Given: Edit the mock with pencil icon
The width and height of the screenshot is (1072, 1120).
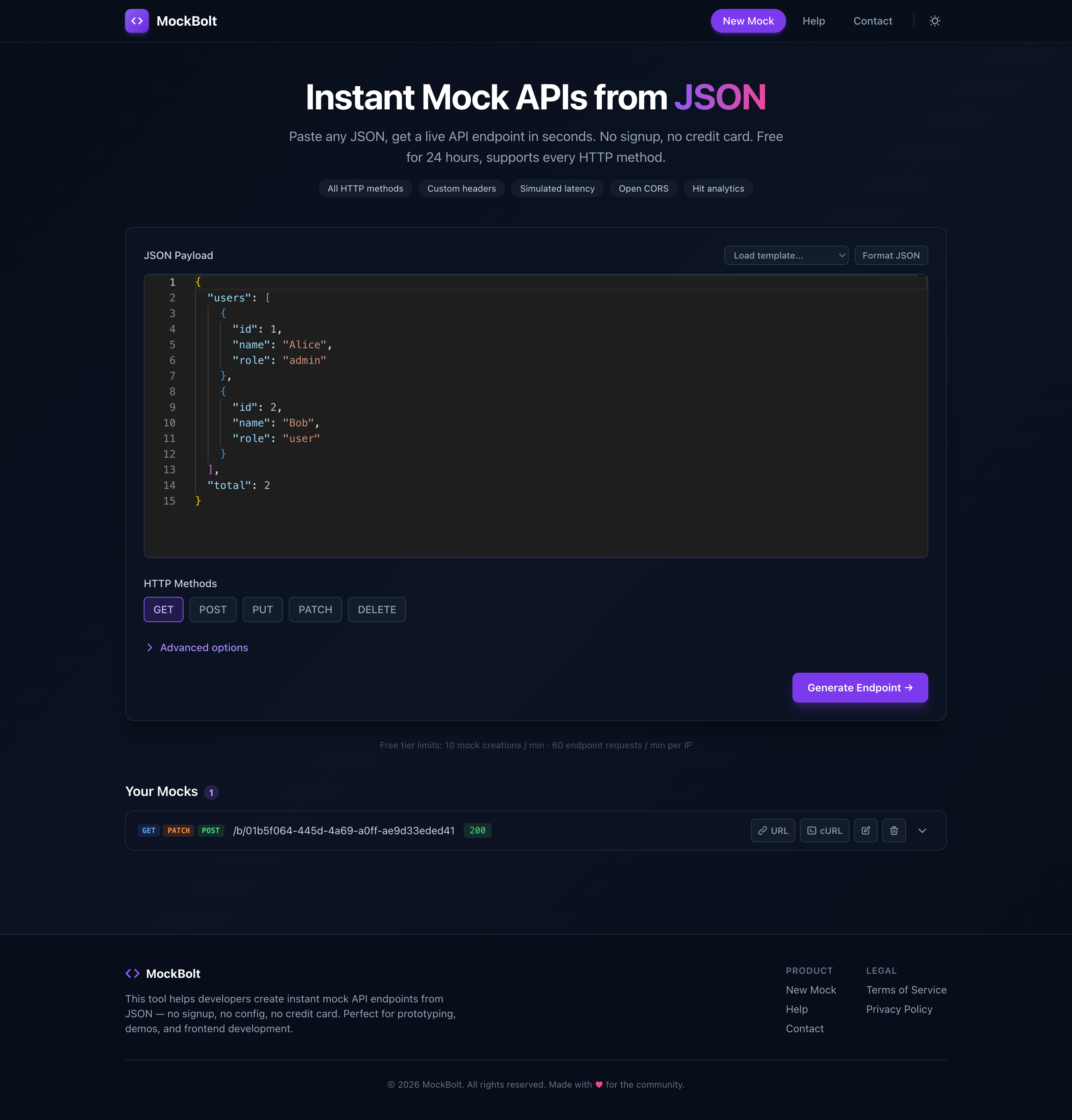Looking at the screenshot, I should coord(865,831).
